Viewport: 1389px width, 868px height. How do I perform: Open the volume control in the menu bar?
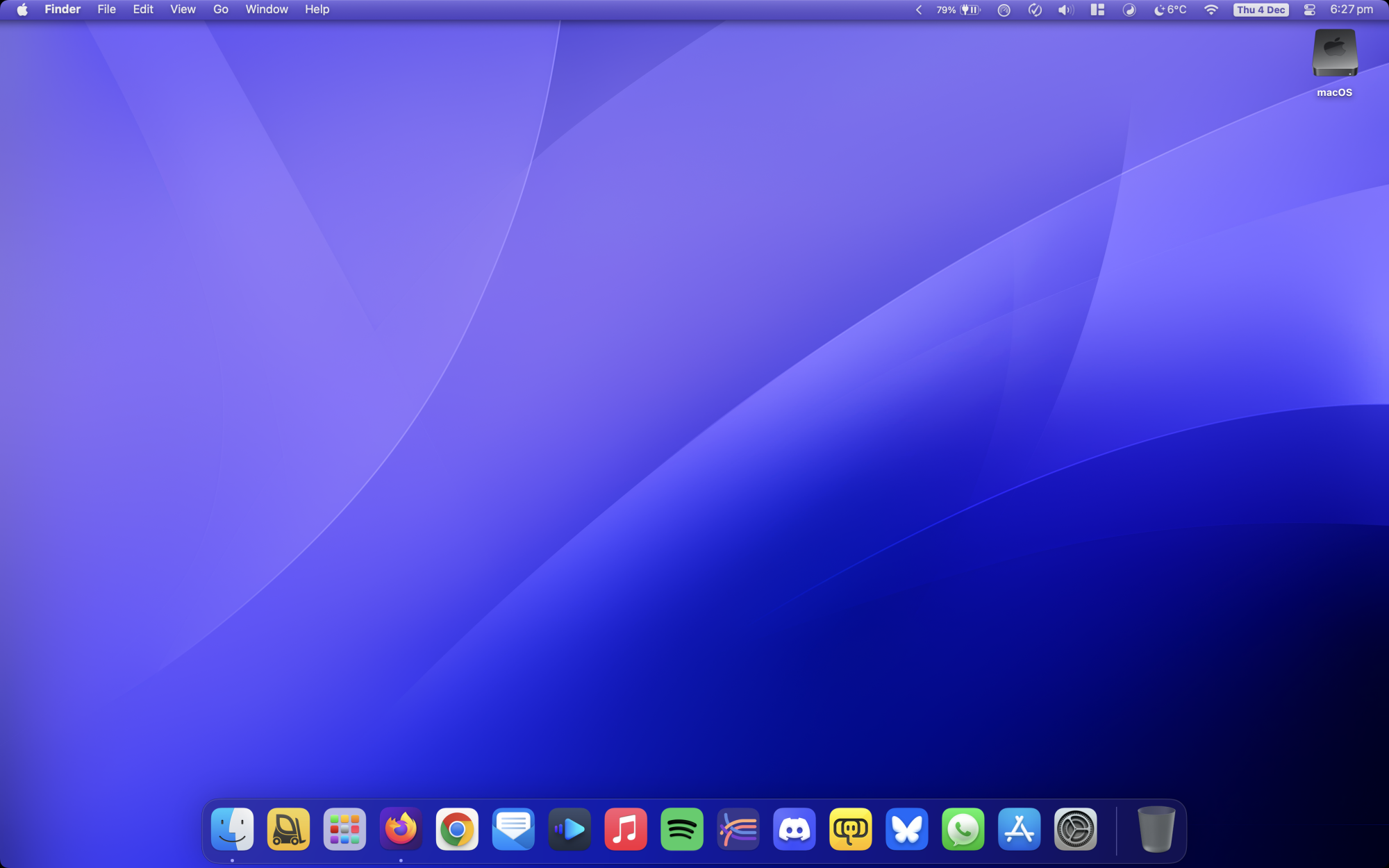click(1065, 9)
